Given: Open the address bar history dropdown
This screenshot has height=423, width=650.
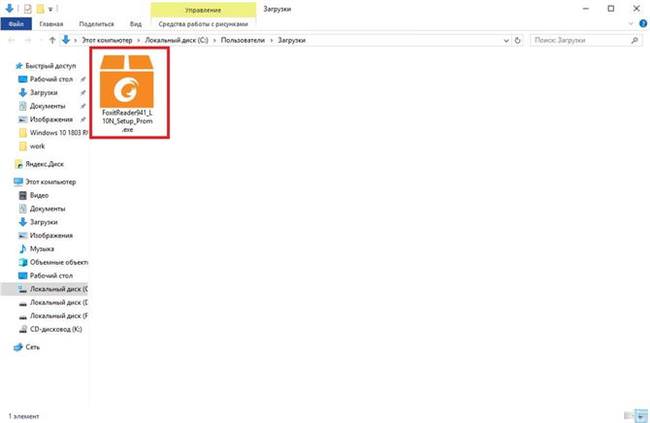Looking at the screenshot, I should [x=506, y=40].
